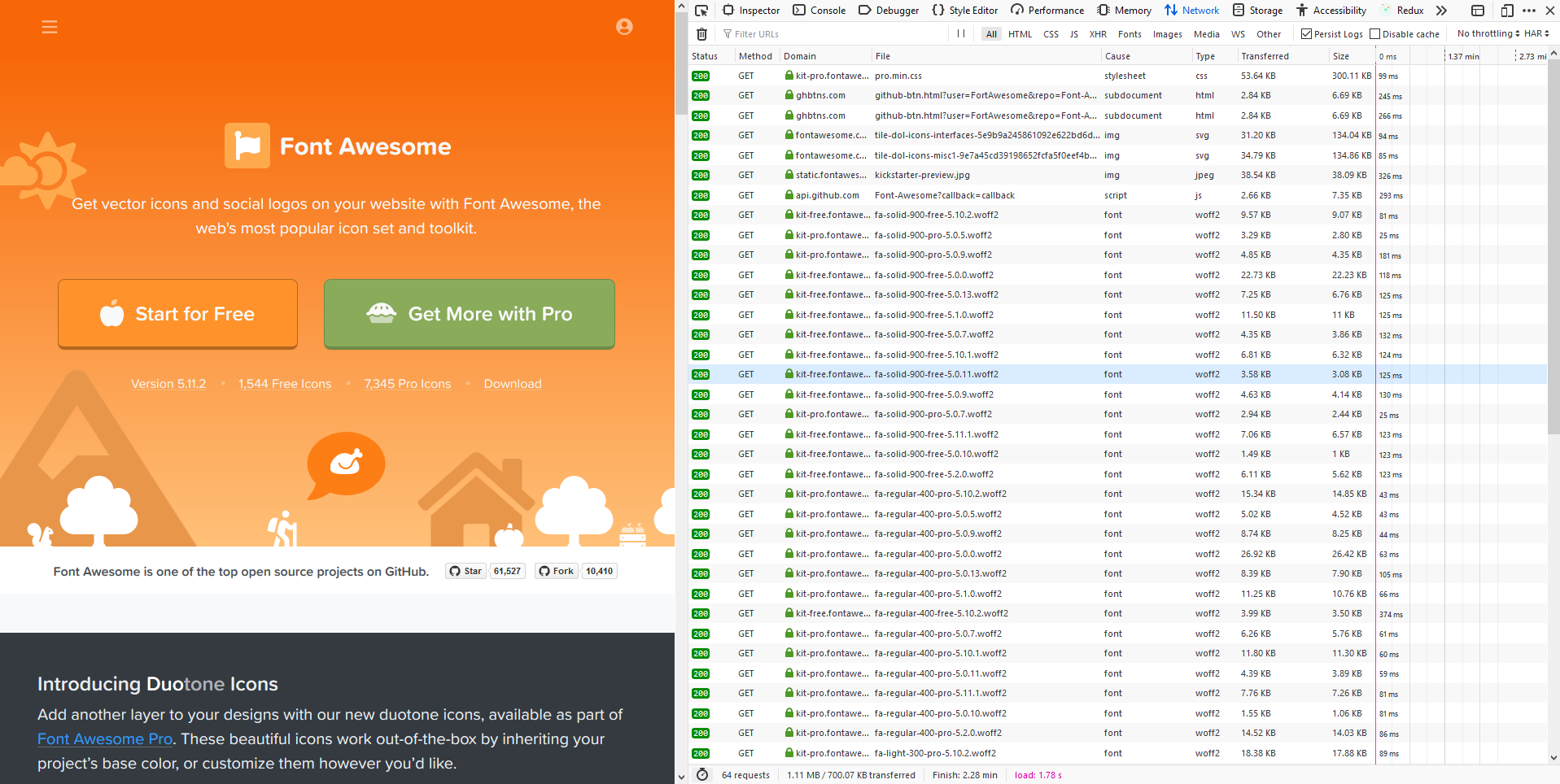Open the Style Editor tab

pos(965,11)
